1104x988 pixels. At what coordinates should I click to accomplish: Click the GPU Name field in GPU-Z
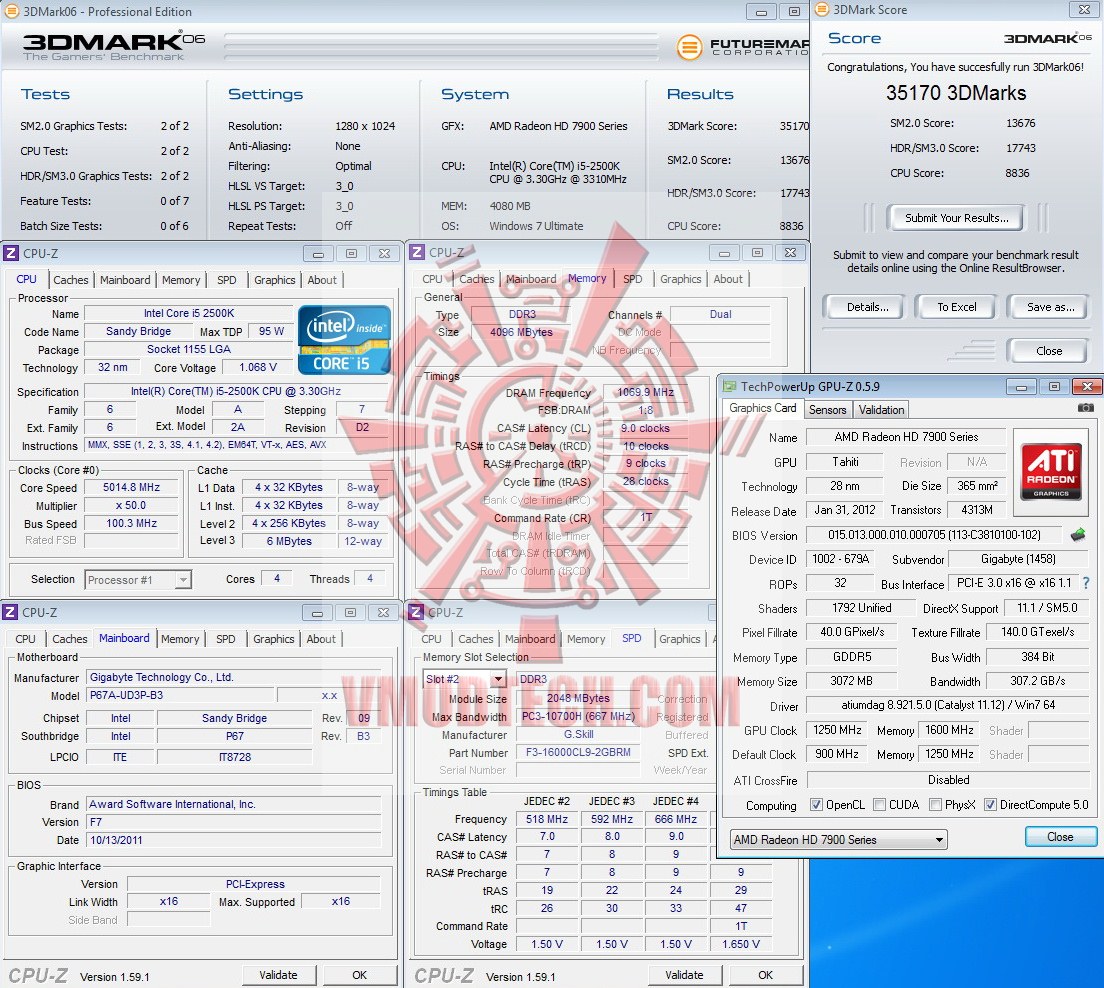(x=905, y=437)
